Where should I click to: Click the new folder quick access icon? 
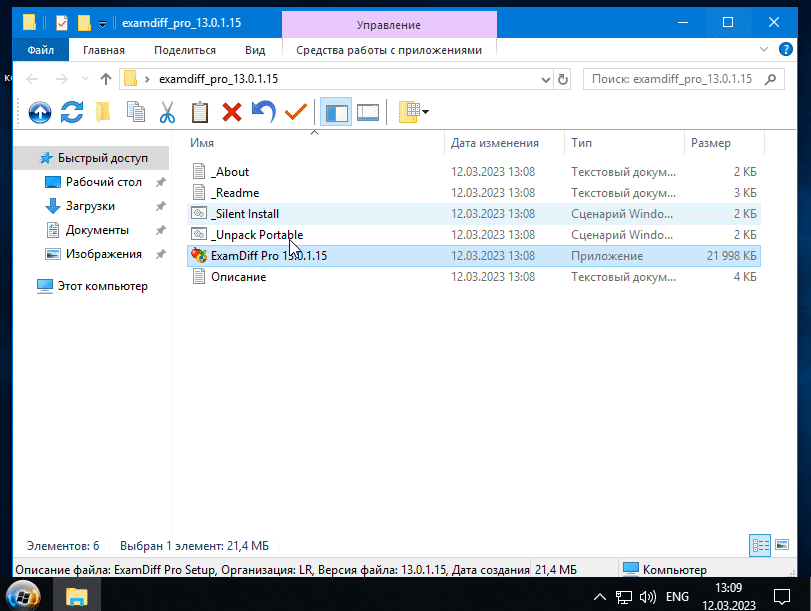pyautogui.click(x=84, y=23)
